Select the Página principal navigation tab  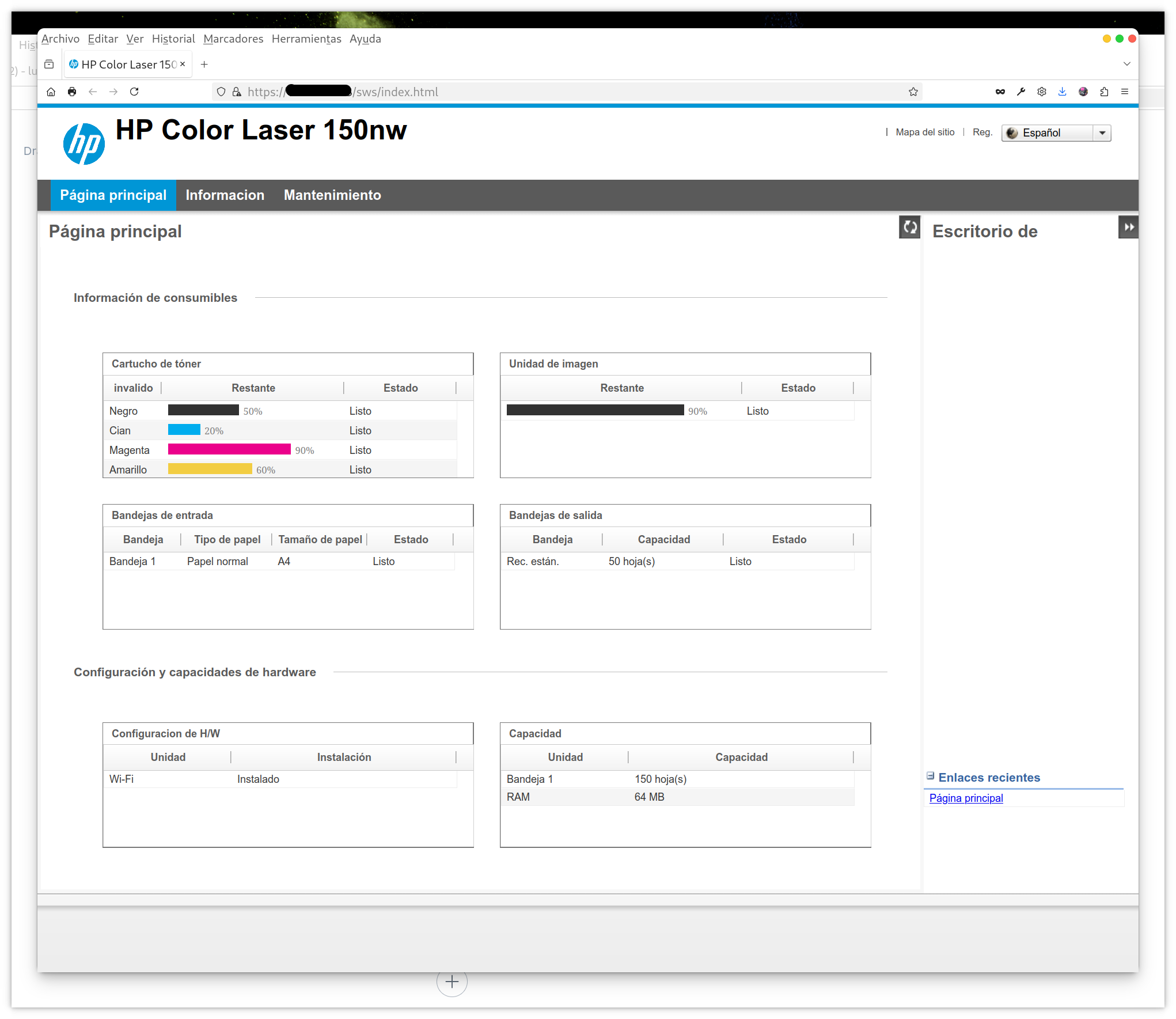(113, 195)
